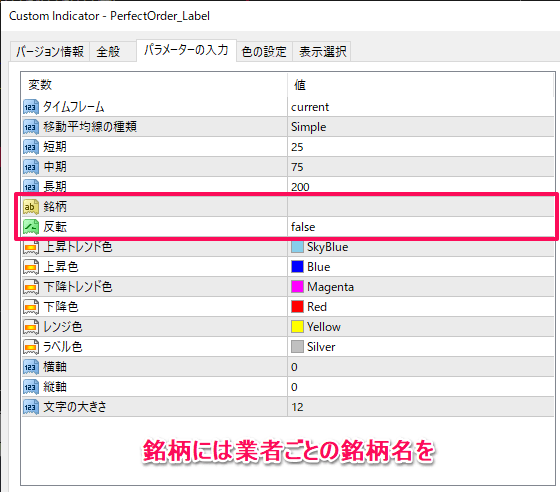Select the 横軸 variable name
This screenshot has height=492, width=560.
tap(55, 367)
